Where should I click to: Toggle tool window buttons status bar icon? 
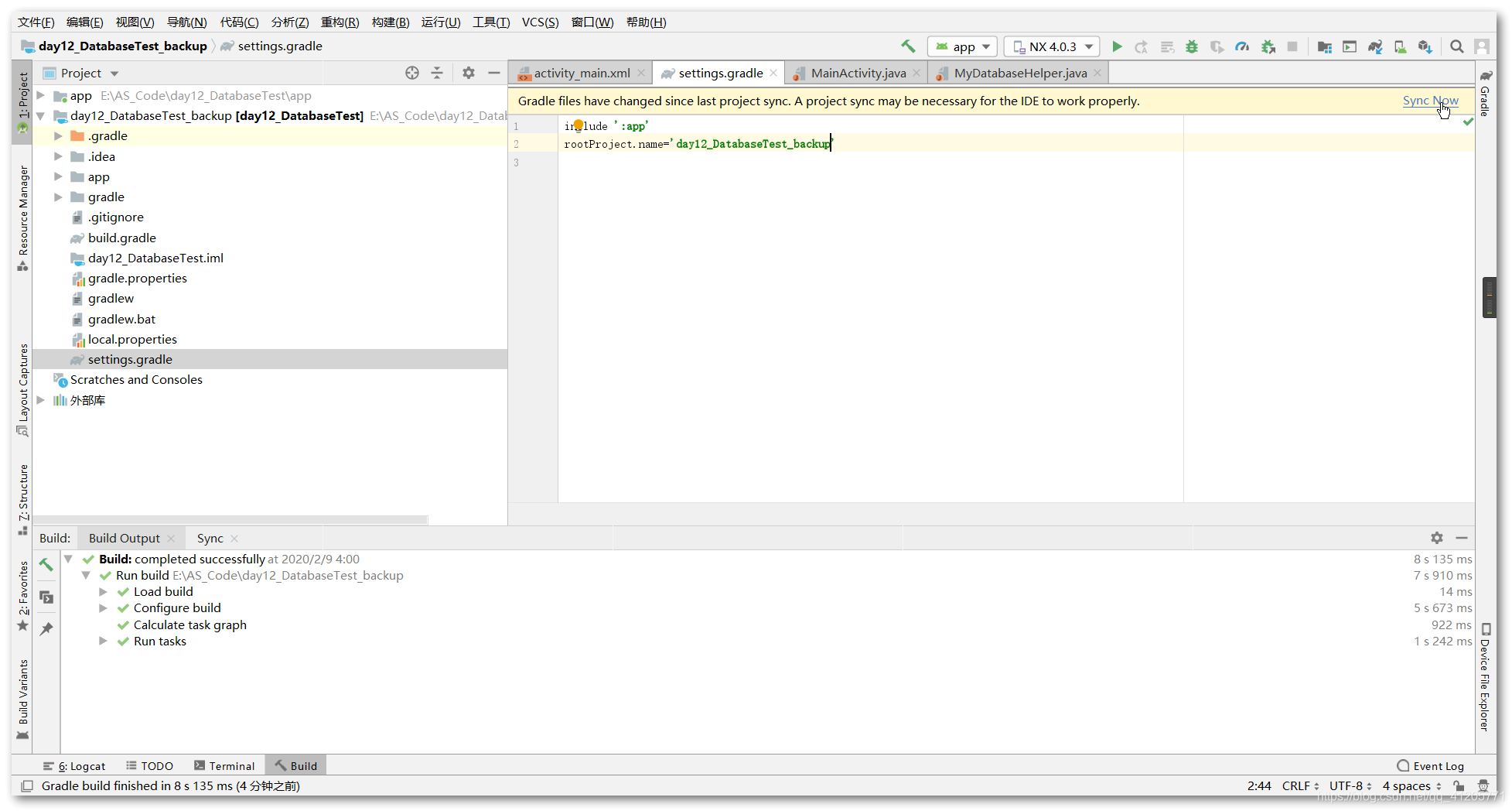tap(27, 786)
